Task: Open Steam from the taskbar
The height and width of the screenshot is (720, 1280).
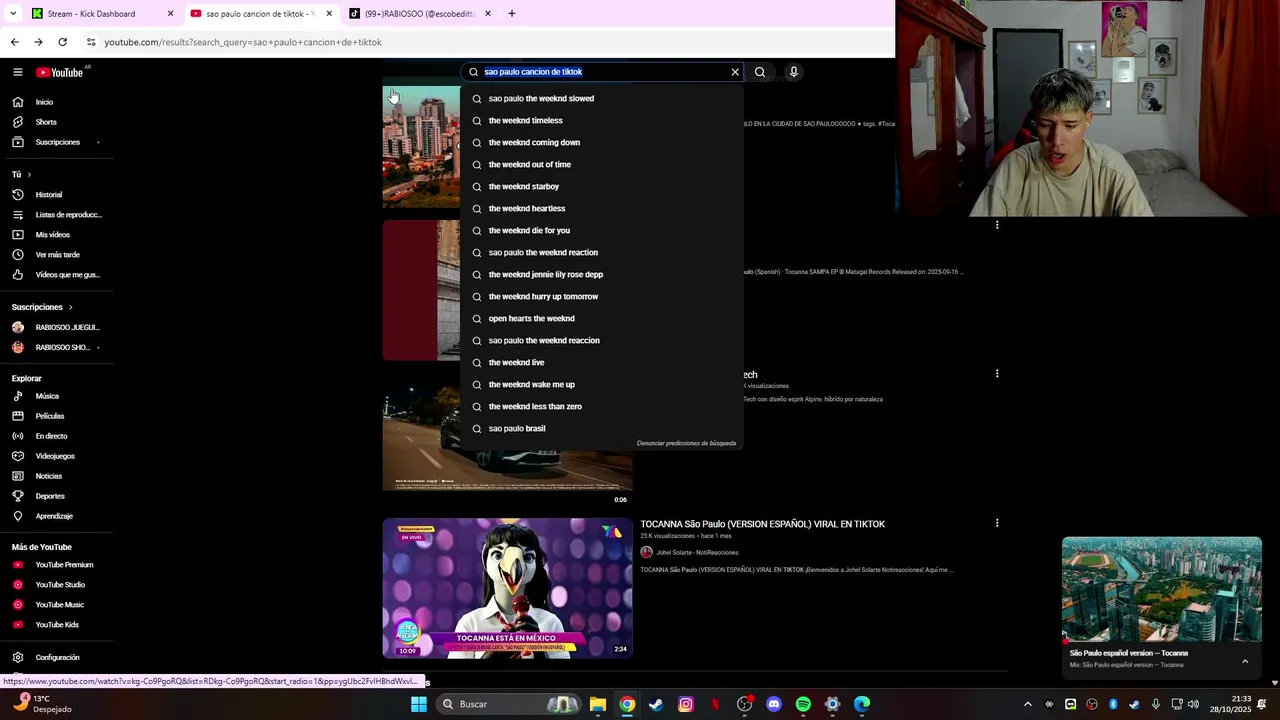Action: click(x=656, y=705)
